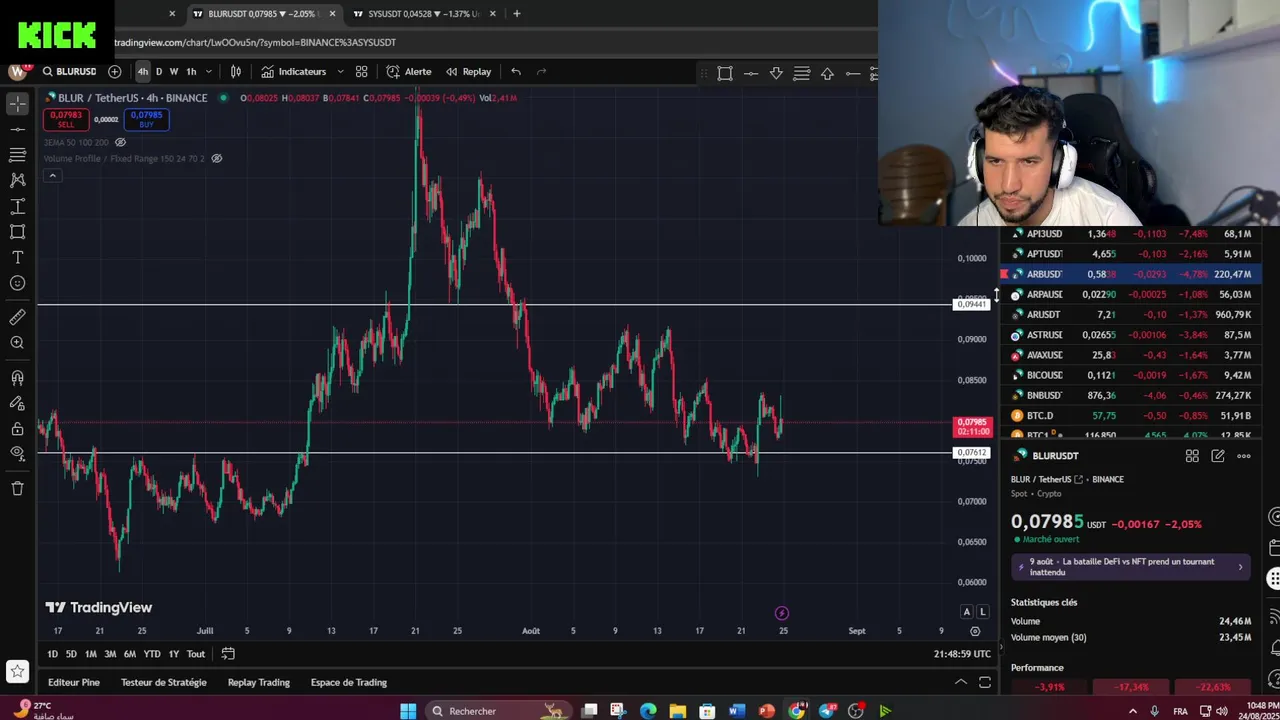The image size is (1280, 720).
Task: Set the date range to 1D
Action: 52,654
